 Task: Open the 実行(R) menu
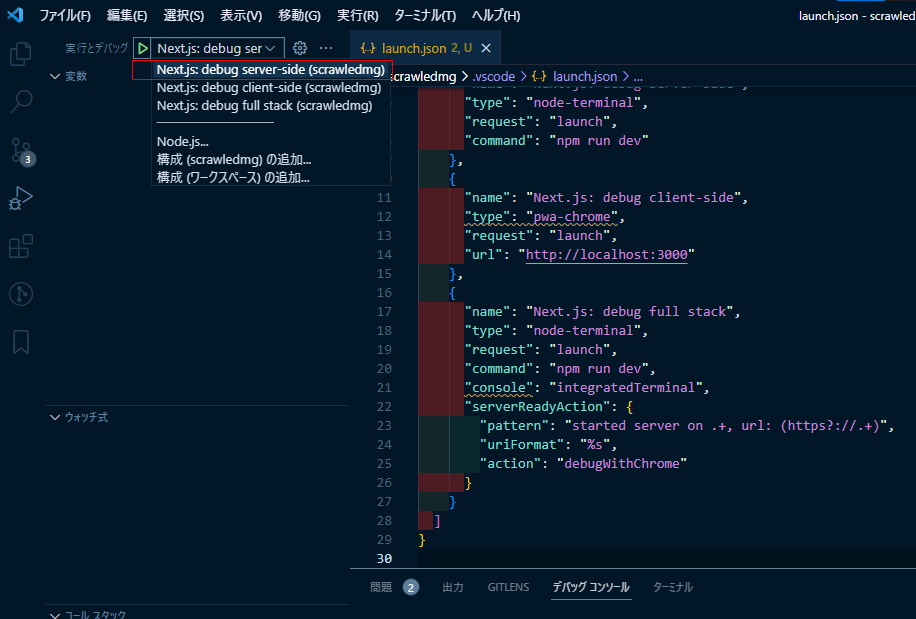[358, 16]
